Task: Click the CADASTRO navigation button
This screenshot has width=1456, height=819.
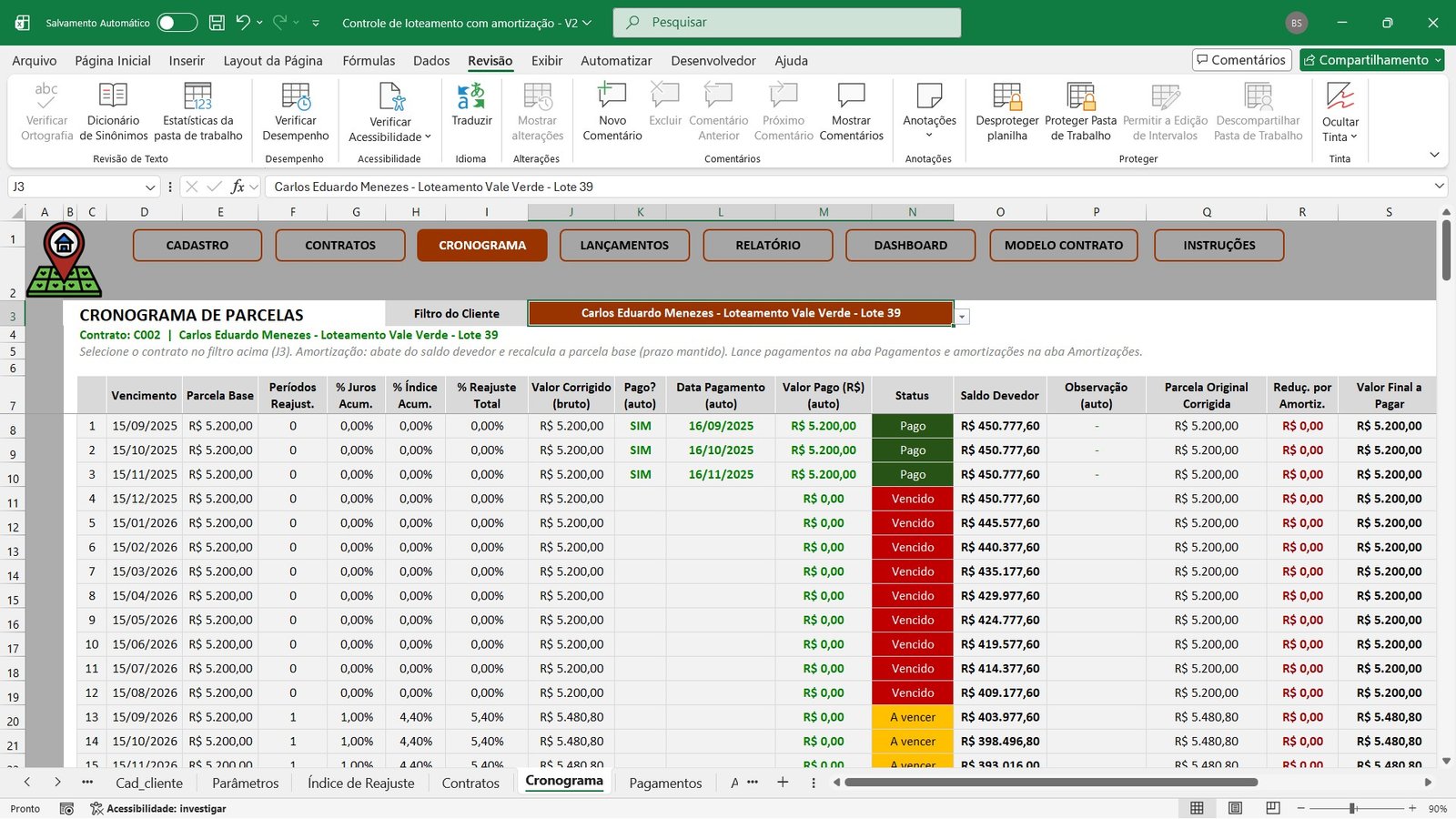Action: [x=197, y=245]
